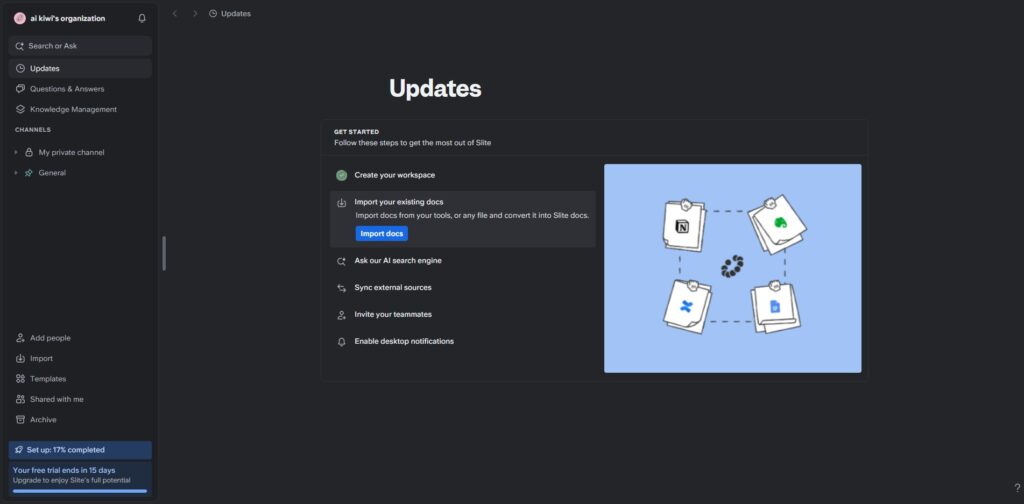
Task: Click the sidebar resize handle
Action: click(x=164, y=253)
